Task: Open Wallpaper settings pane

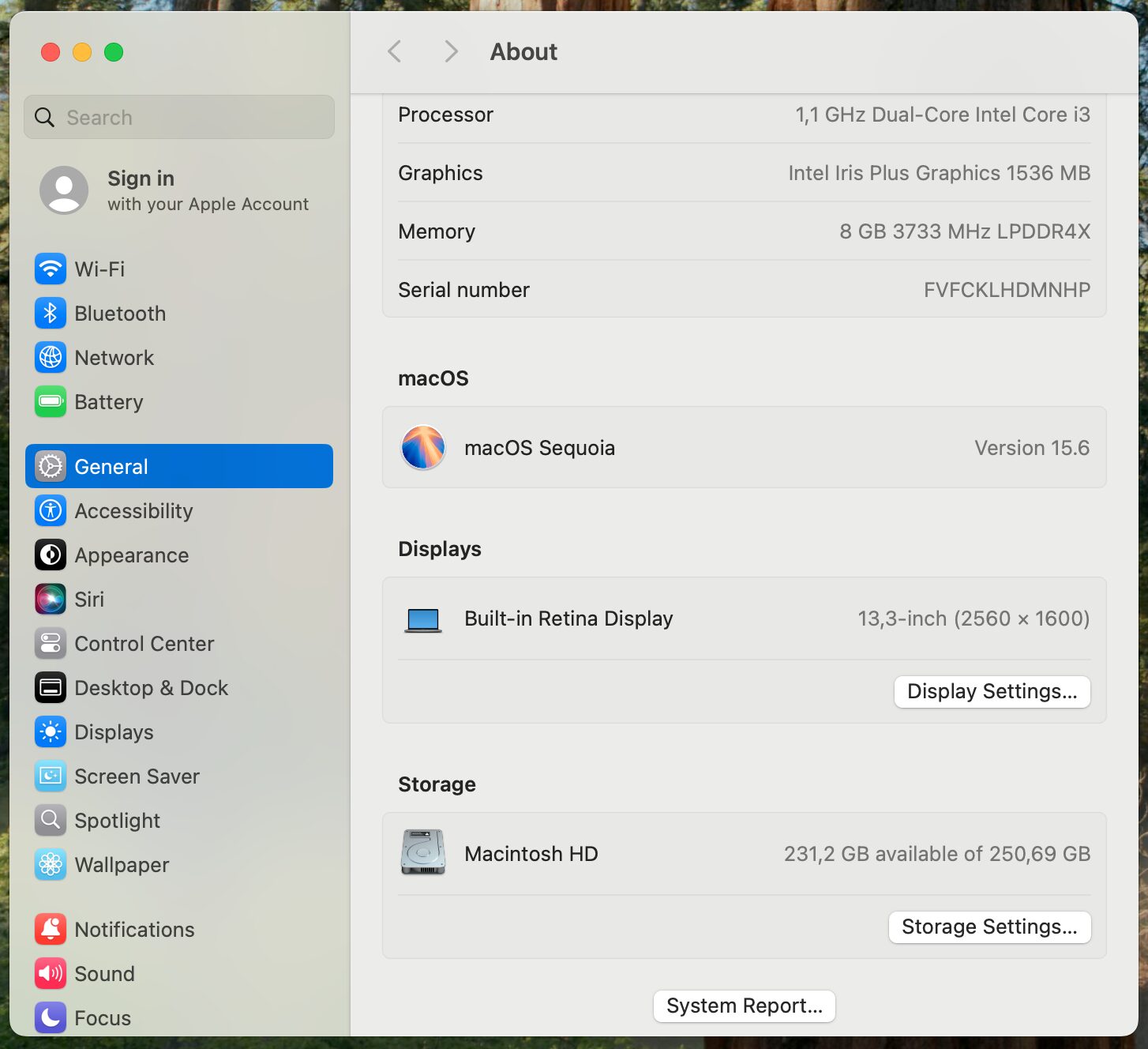Action: pos(122,865)
